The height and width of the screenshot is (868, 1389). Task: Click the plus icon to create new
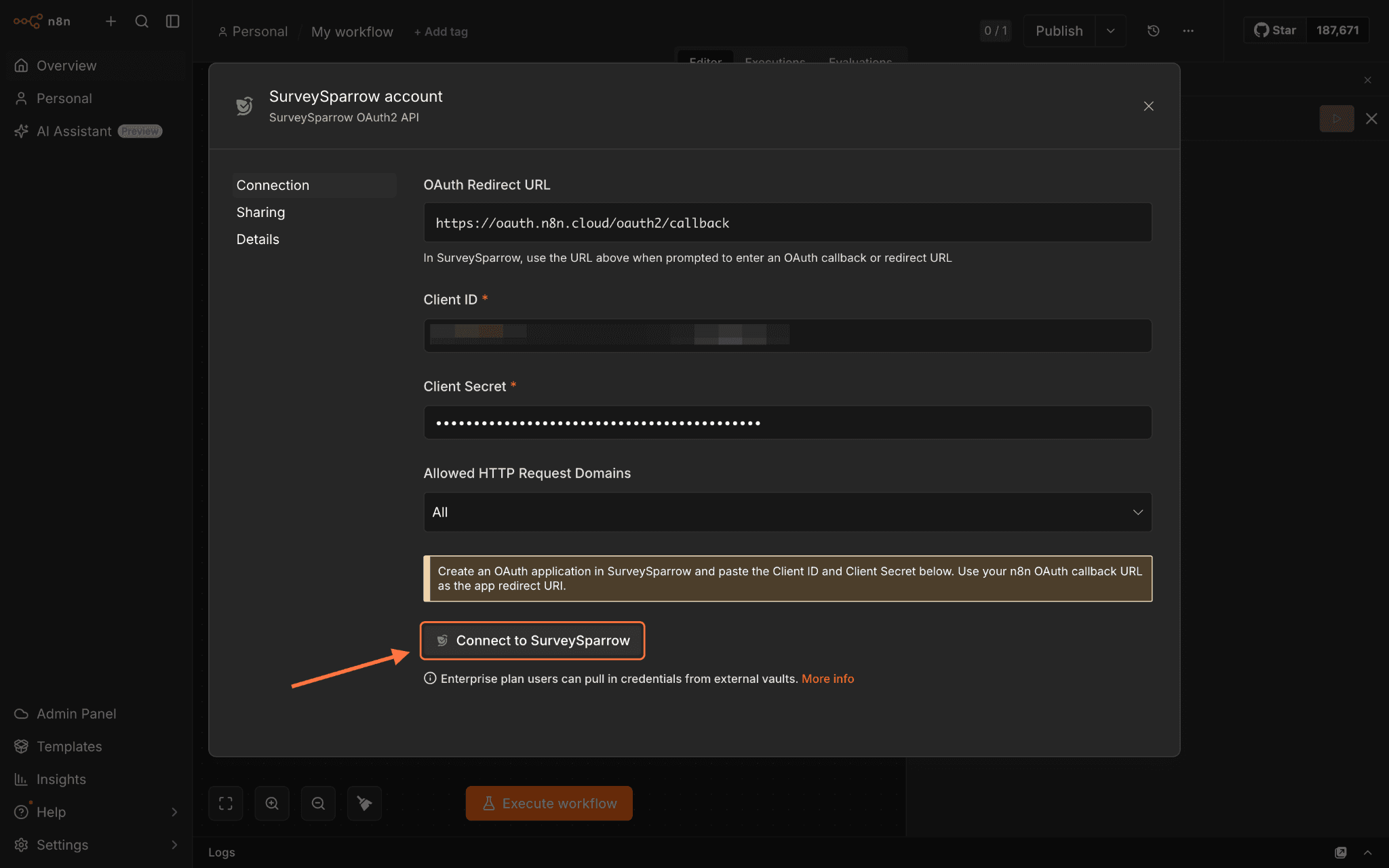pyautogui.click(x=111, y=21)
